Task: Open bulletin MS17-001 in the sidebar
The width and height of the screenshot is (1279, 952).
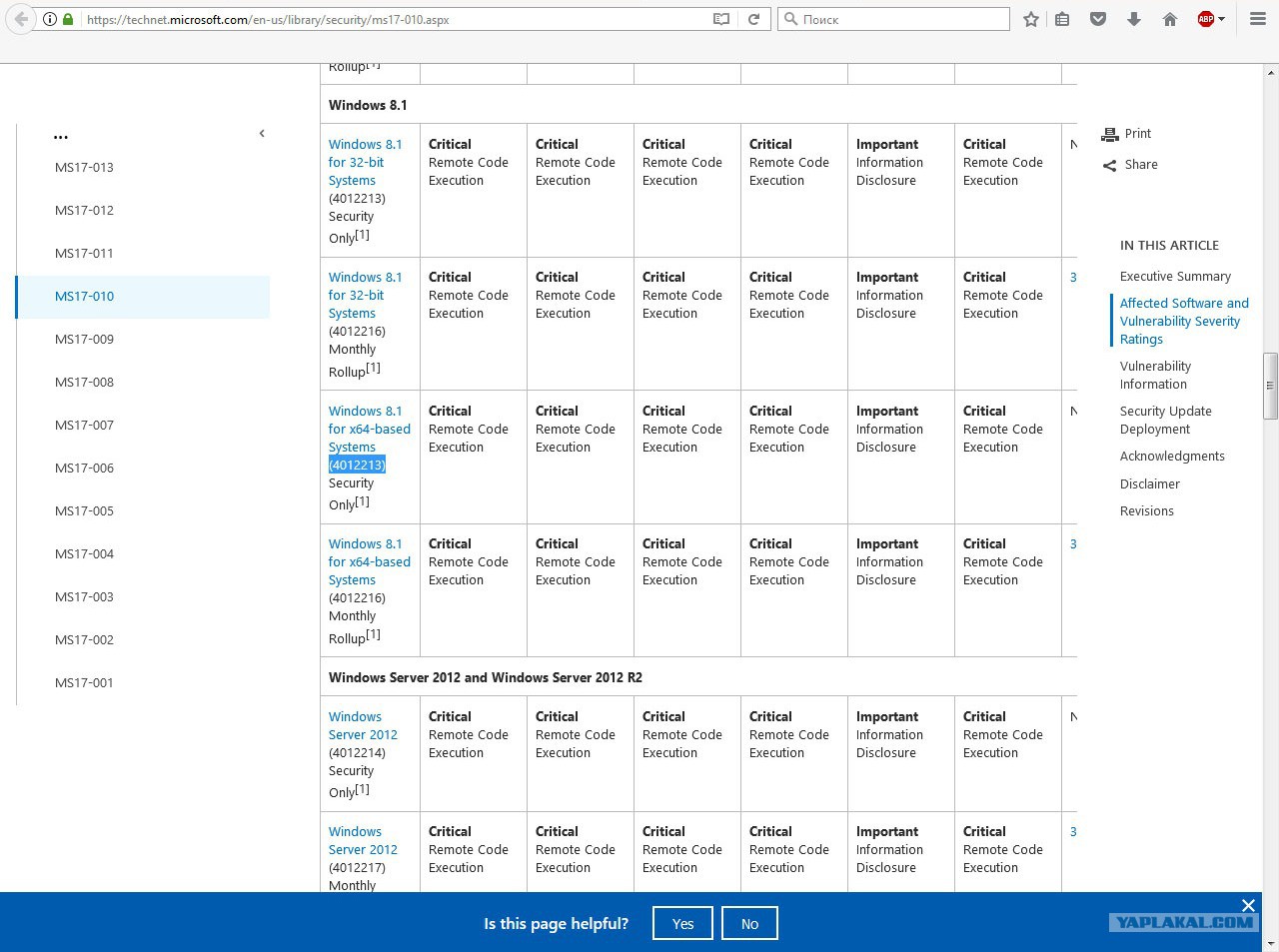Action: [84, 682]
